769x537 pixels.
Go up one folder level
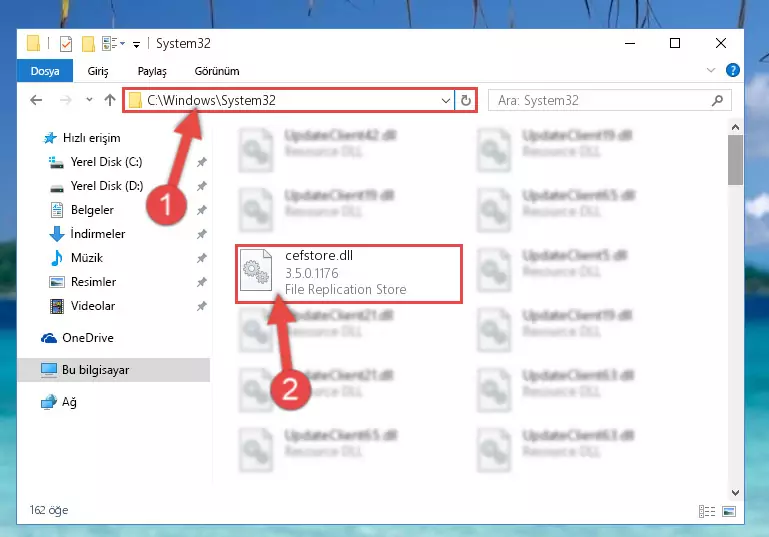(110, 100)
